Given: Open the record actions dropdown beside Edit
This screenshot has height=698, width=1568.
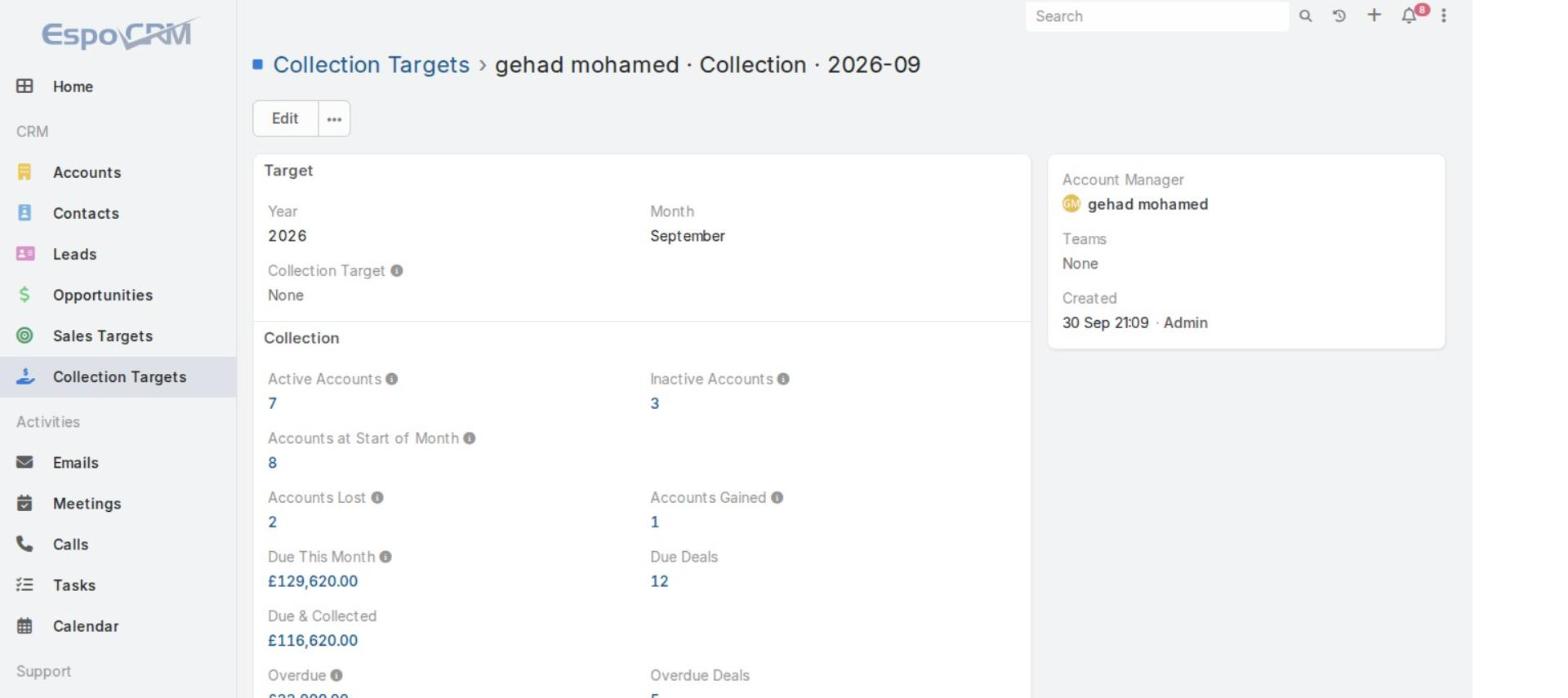Looking at the screenshot, I should (334, 118).
